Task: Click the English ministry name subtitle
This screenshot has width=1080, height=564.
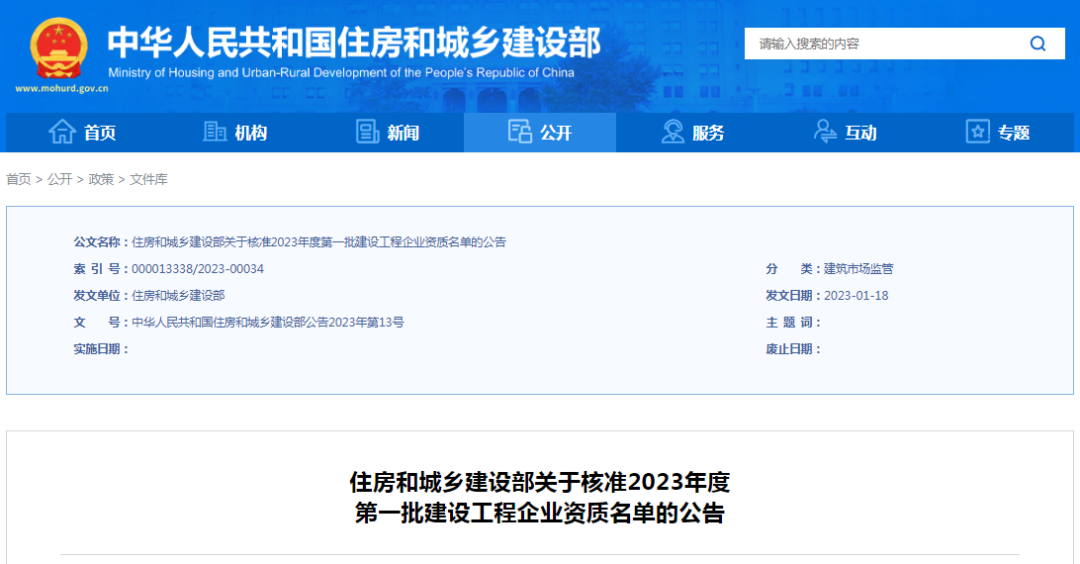Action: [341, 72]
